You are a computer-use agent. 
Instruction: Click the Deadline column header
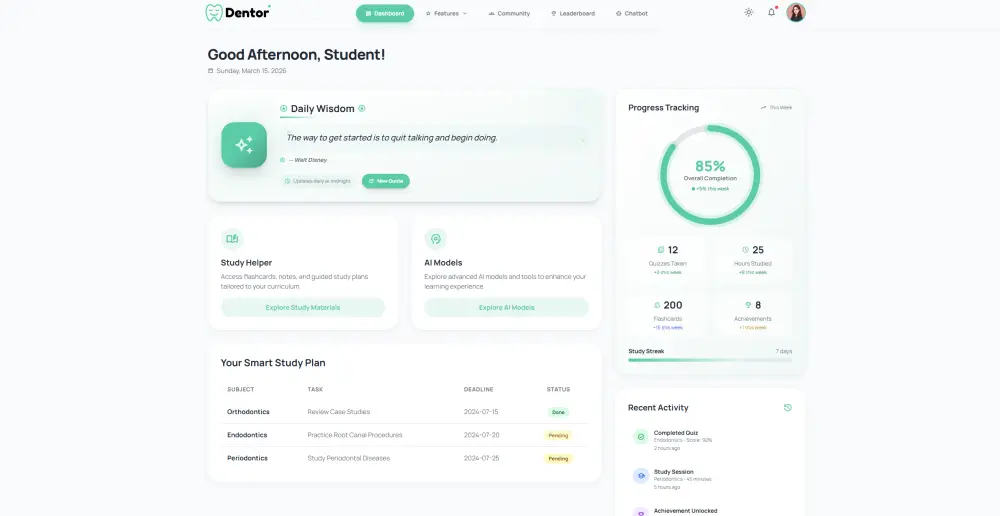(478, 389)
